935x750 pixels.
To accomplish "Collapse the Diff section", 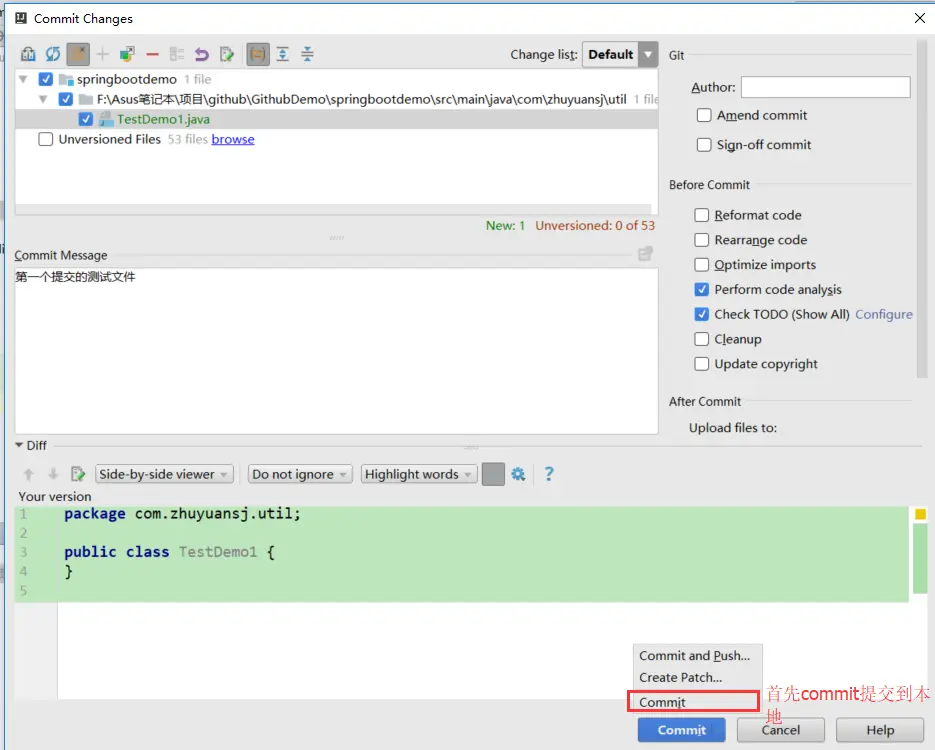I will pyautogui.click(x=19, y=445).
